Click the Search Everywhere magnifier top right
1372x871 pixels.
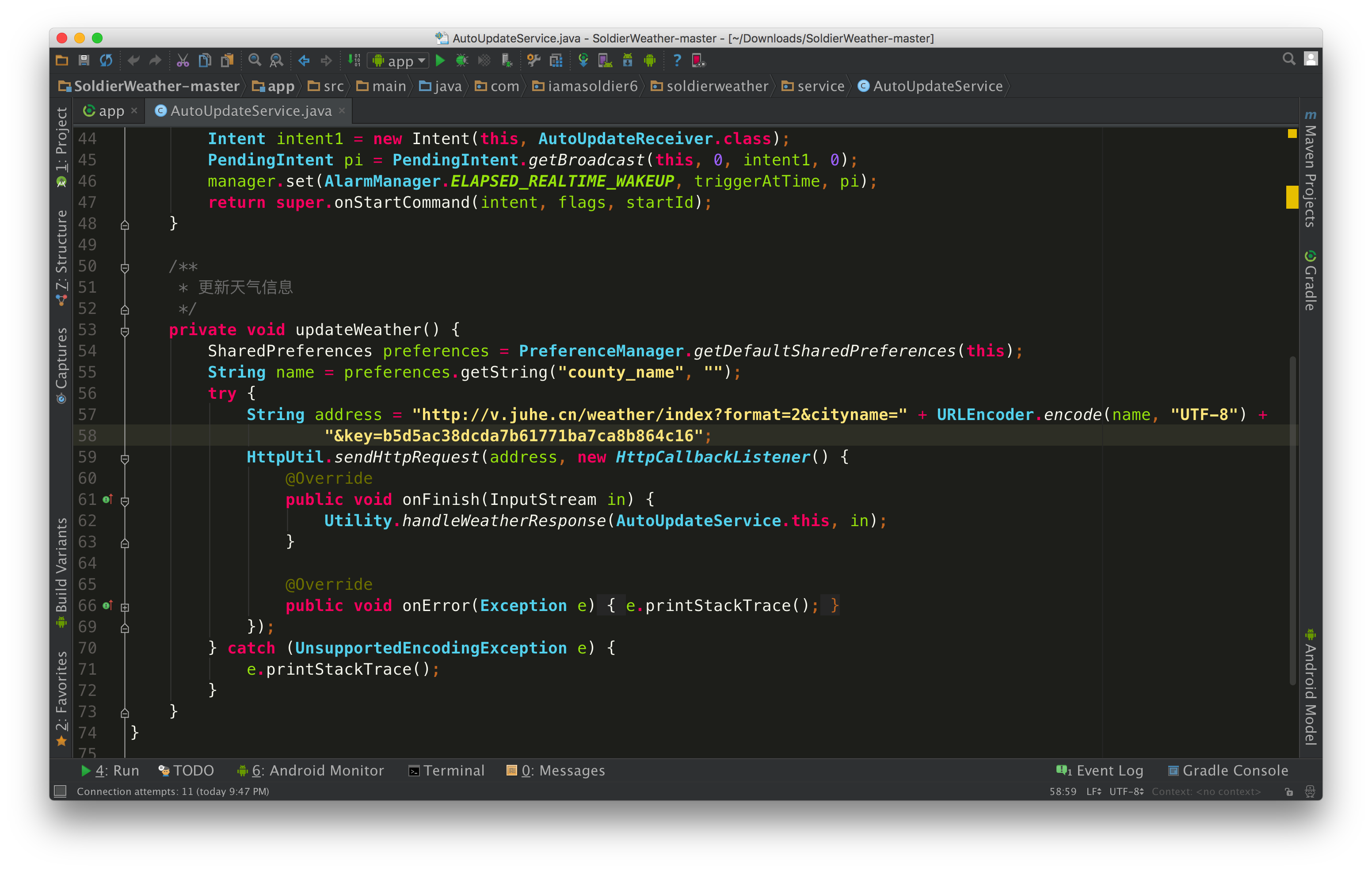1289,59
